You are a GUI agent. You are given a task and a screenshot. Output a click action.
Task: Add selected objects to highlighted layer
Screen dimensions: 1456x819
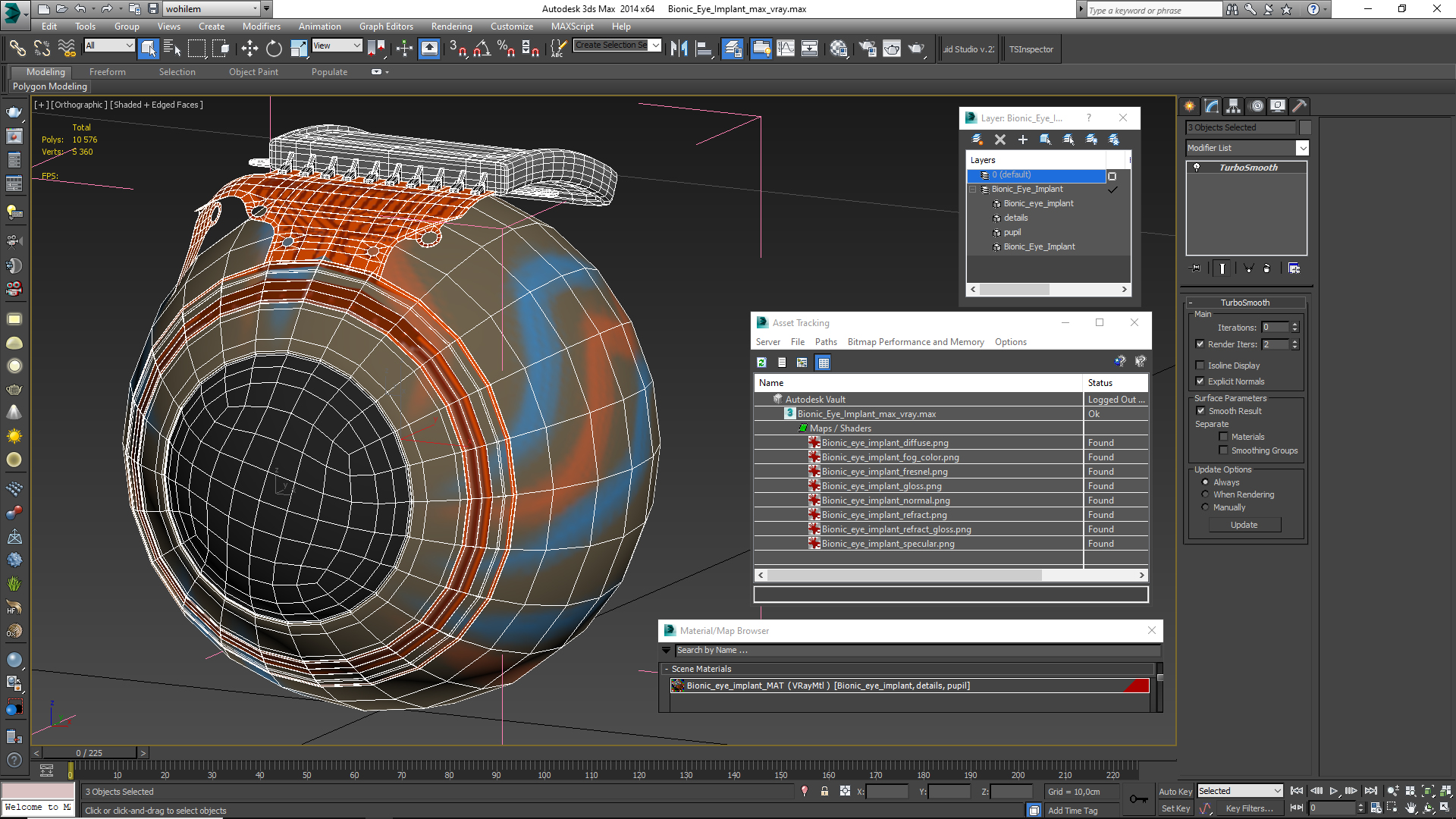pyautogui.click(x=1023, y=140)
